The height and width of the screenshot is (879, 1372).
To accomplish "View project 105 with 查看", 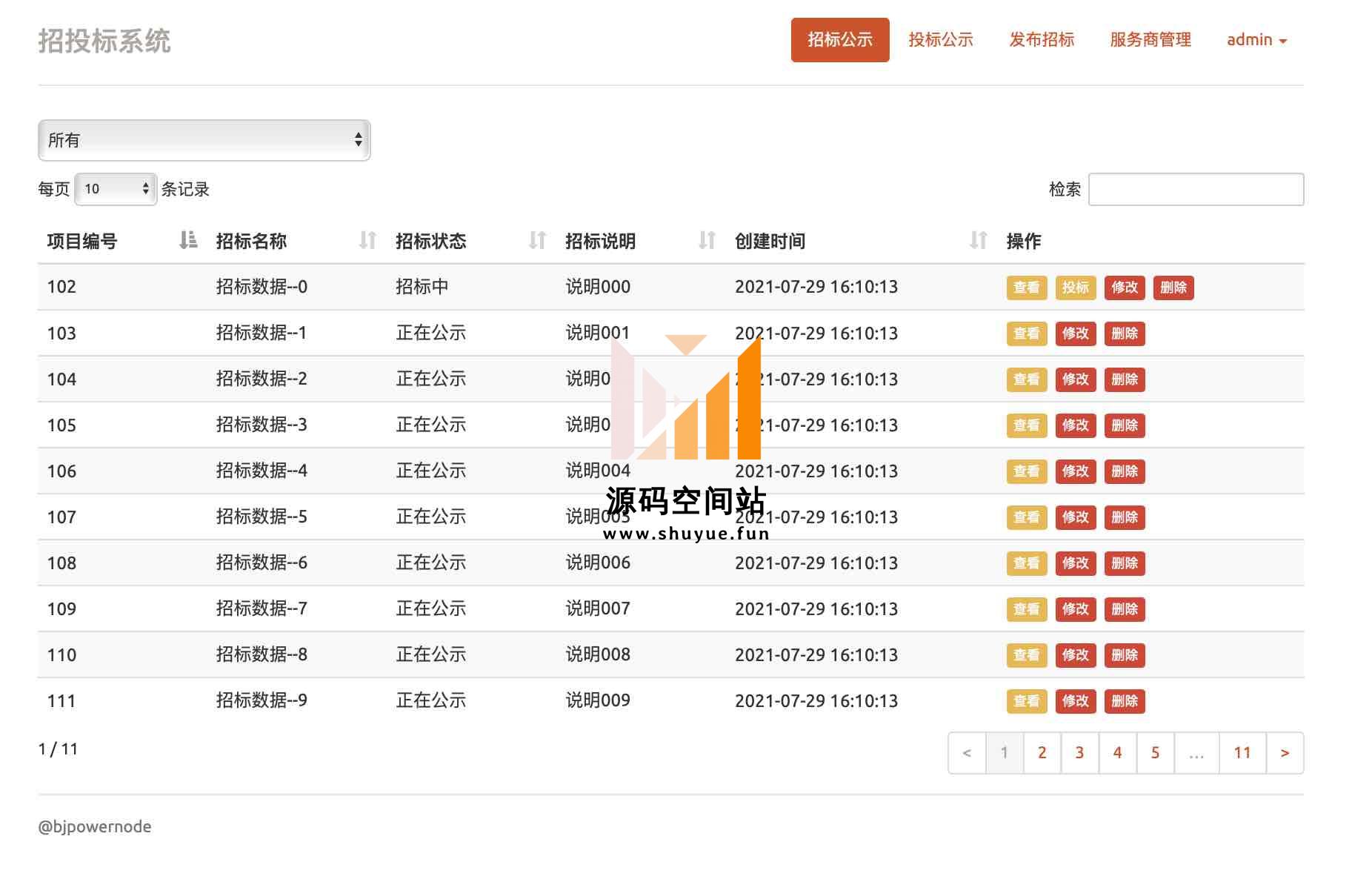I will point(1027,425).
